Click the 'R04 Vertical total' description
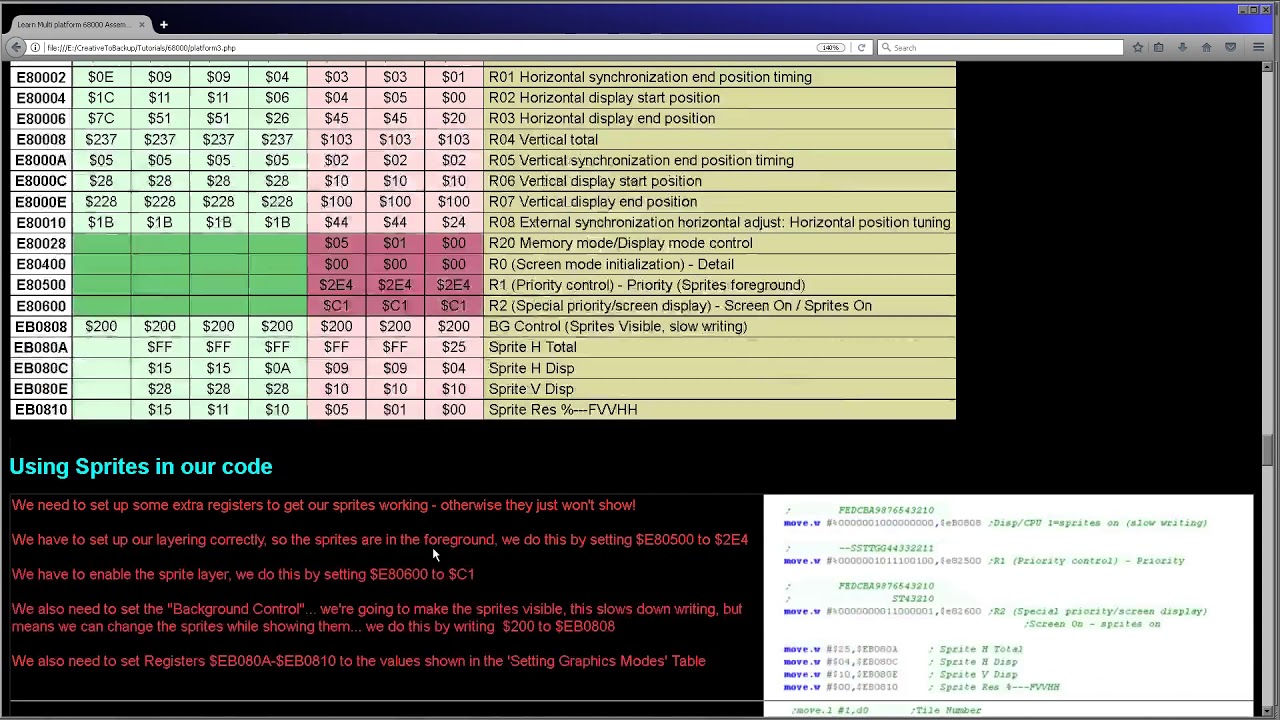 pyautogui.click(x=543, y=140)
